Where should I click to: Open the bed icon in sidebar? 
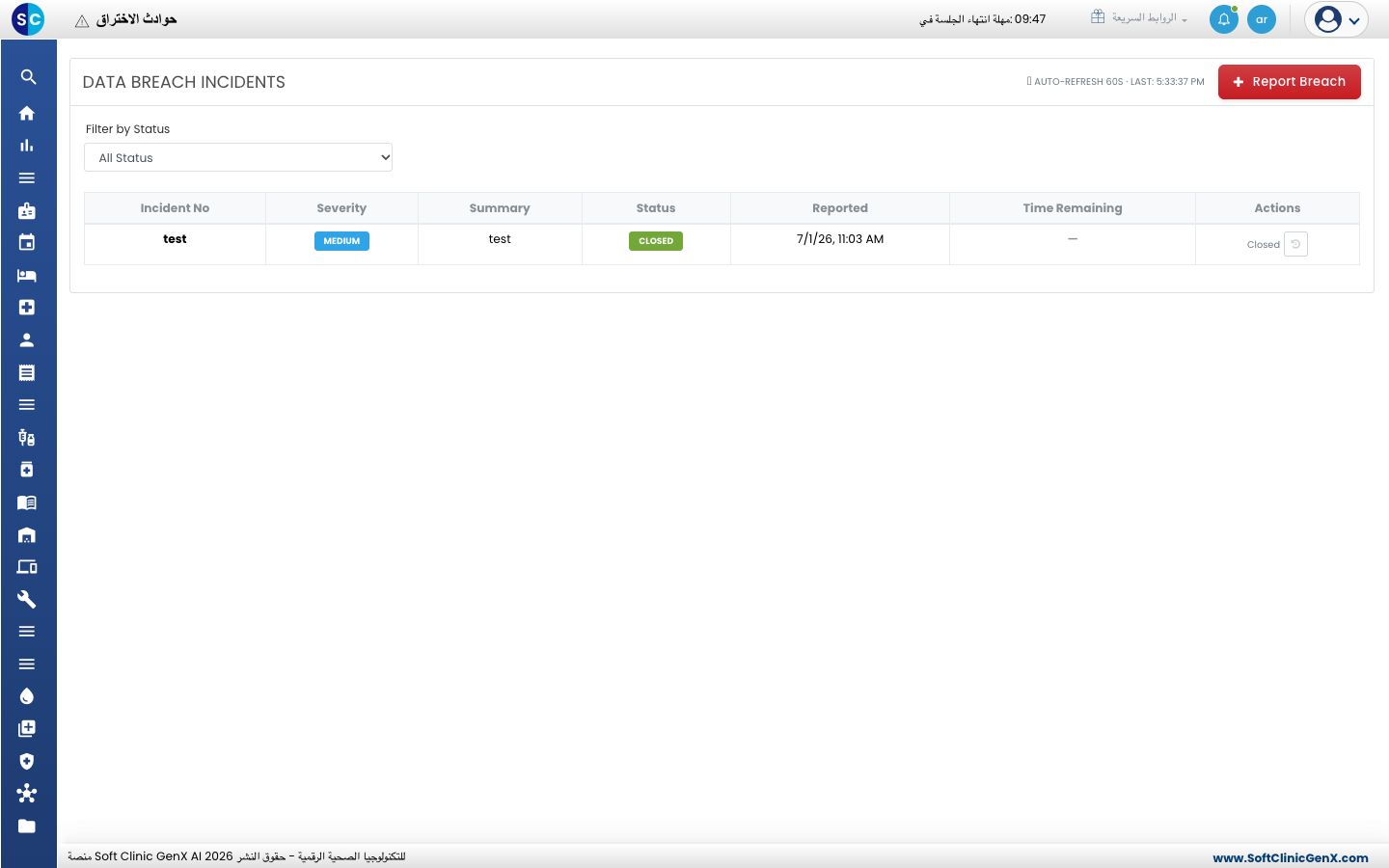coord(27,276)
